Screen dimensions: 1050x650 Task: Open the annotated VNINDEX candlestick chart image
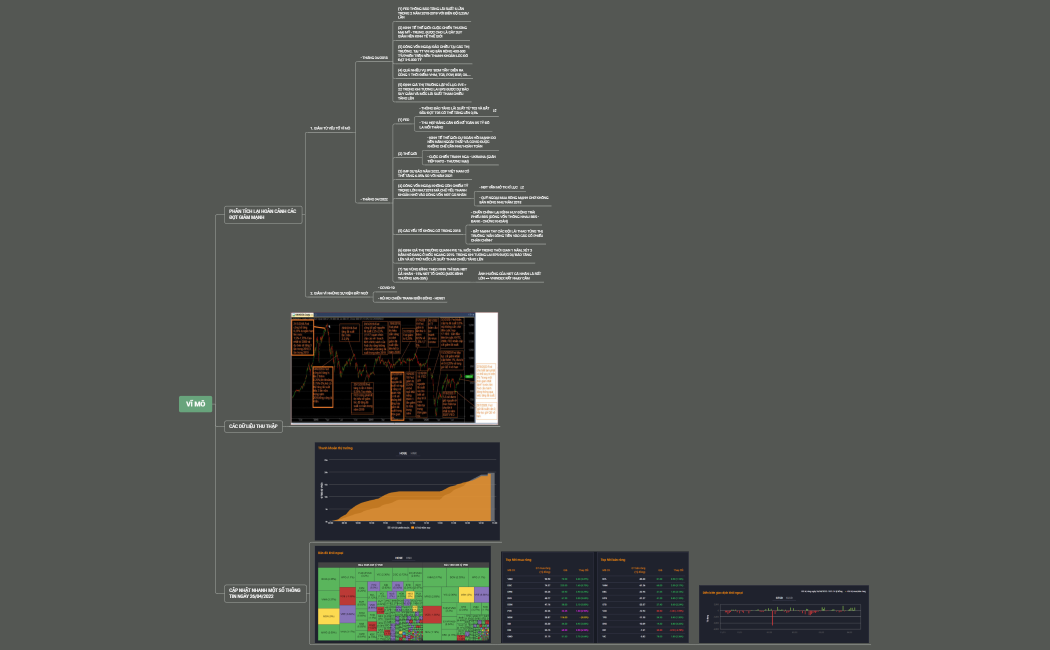click(393, 368)
